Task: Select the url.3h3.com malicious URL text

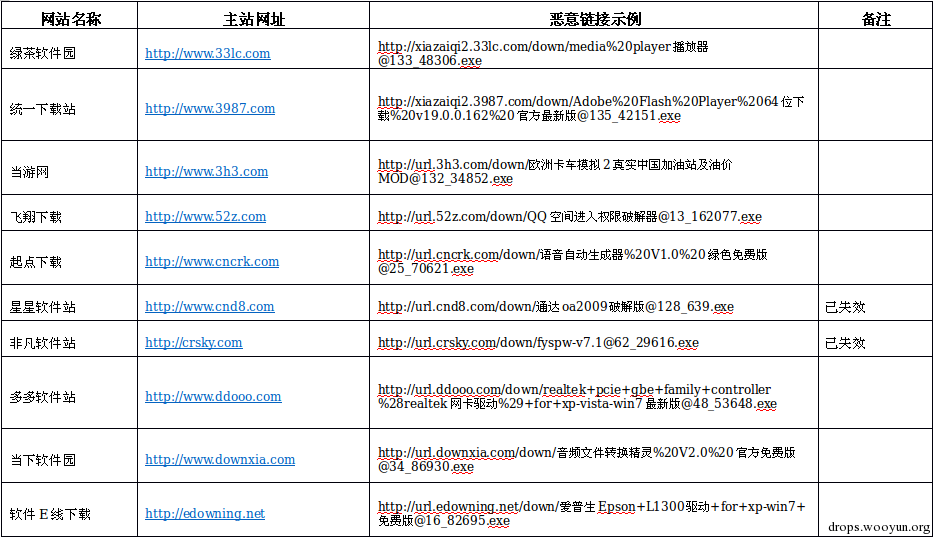Action: [555, 172]
